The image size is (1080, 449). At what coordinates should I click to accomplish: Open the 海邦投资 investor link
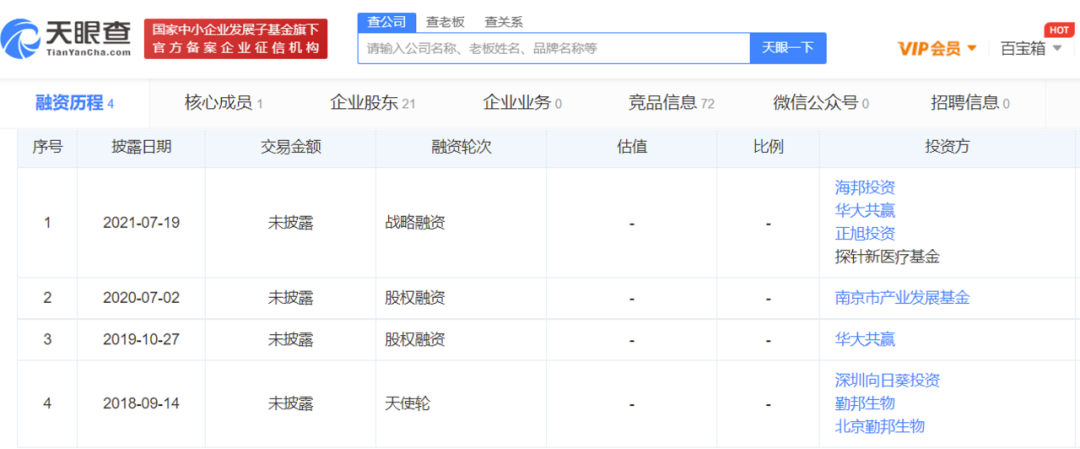coord(865,187)
